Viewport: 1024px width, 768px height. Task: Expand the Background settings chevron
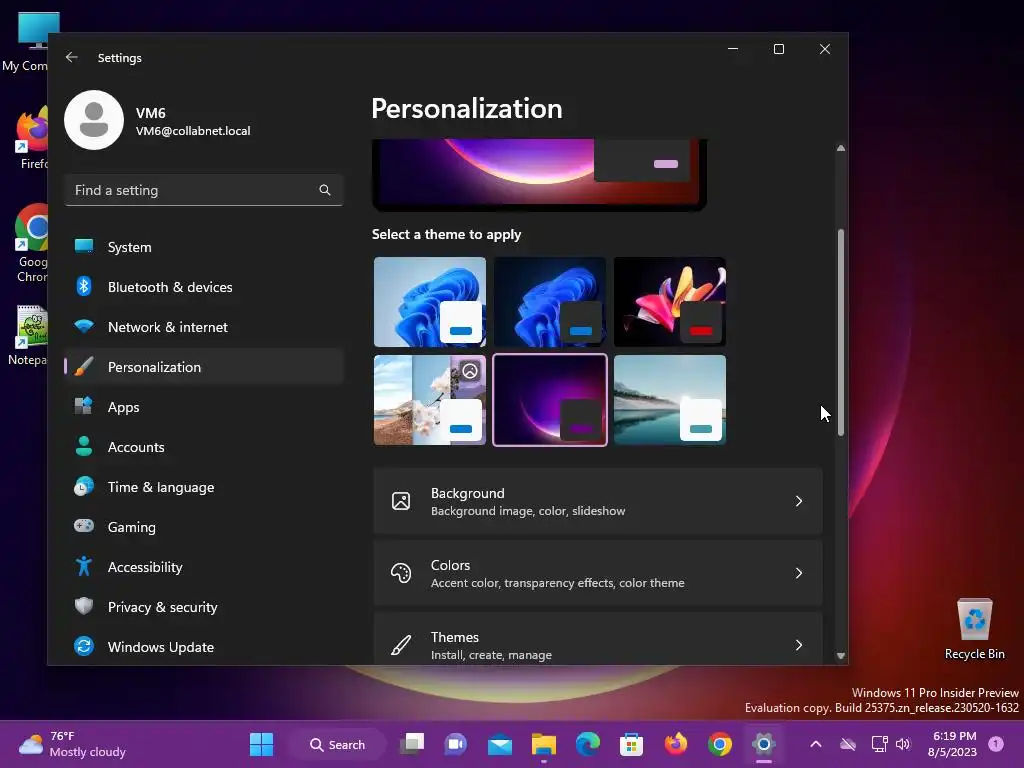pyautogui.click(x=799, y=501)
